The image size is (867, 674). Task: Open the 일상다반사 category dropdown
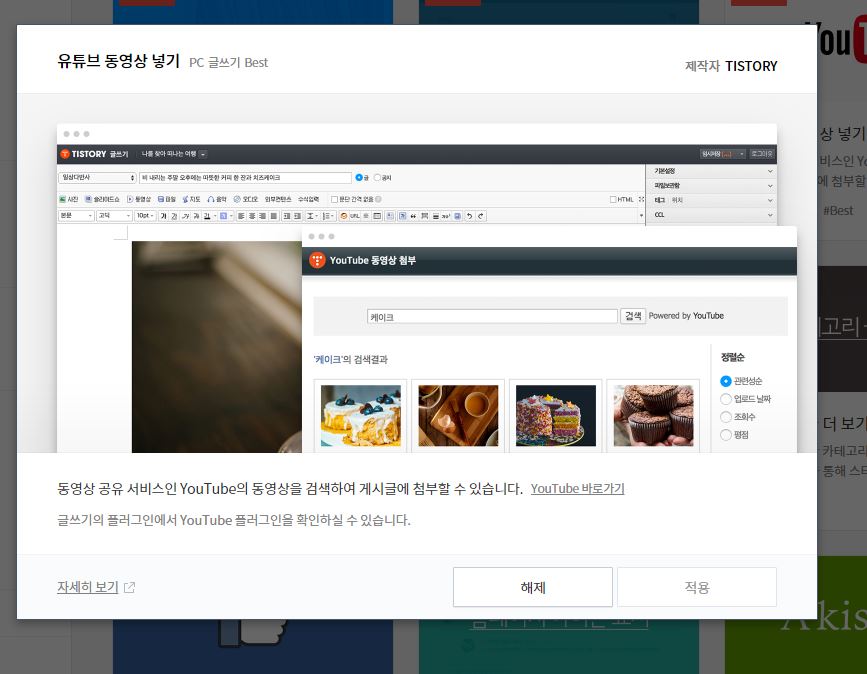pyautogui.click(x=97, y=177)
